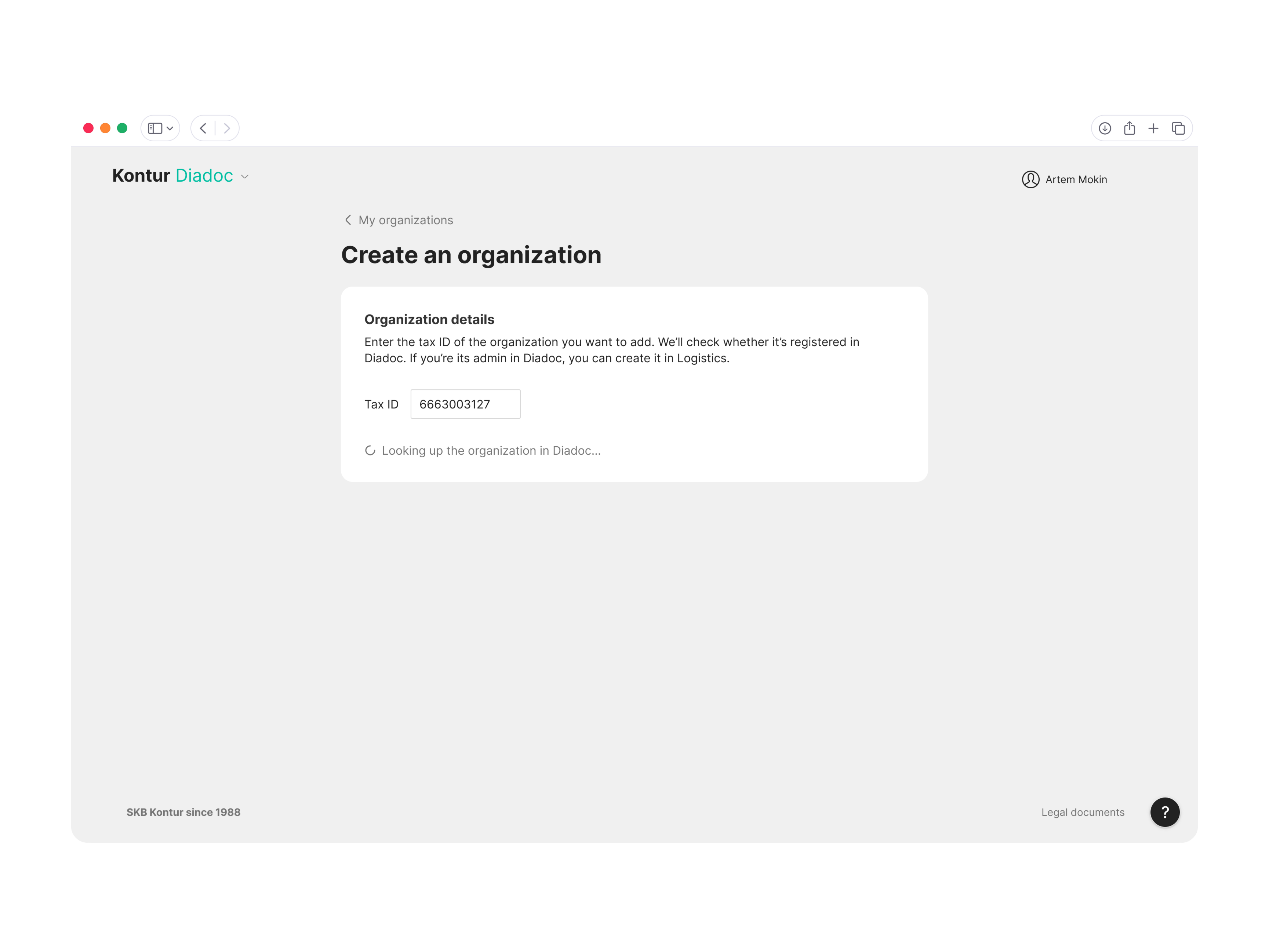Open Legal documents link in footer
This screenshot has height=952, width=1269.
point(1083,812)
